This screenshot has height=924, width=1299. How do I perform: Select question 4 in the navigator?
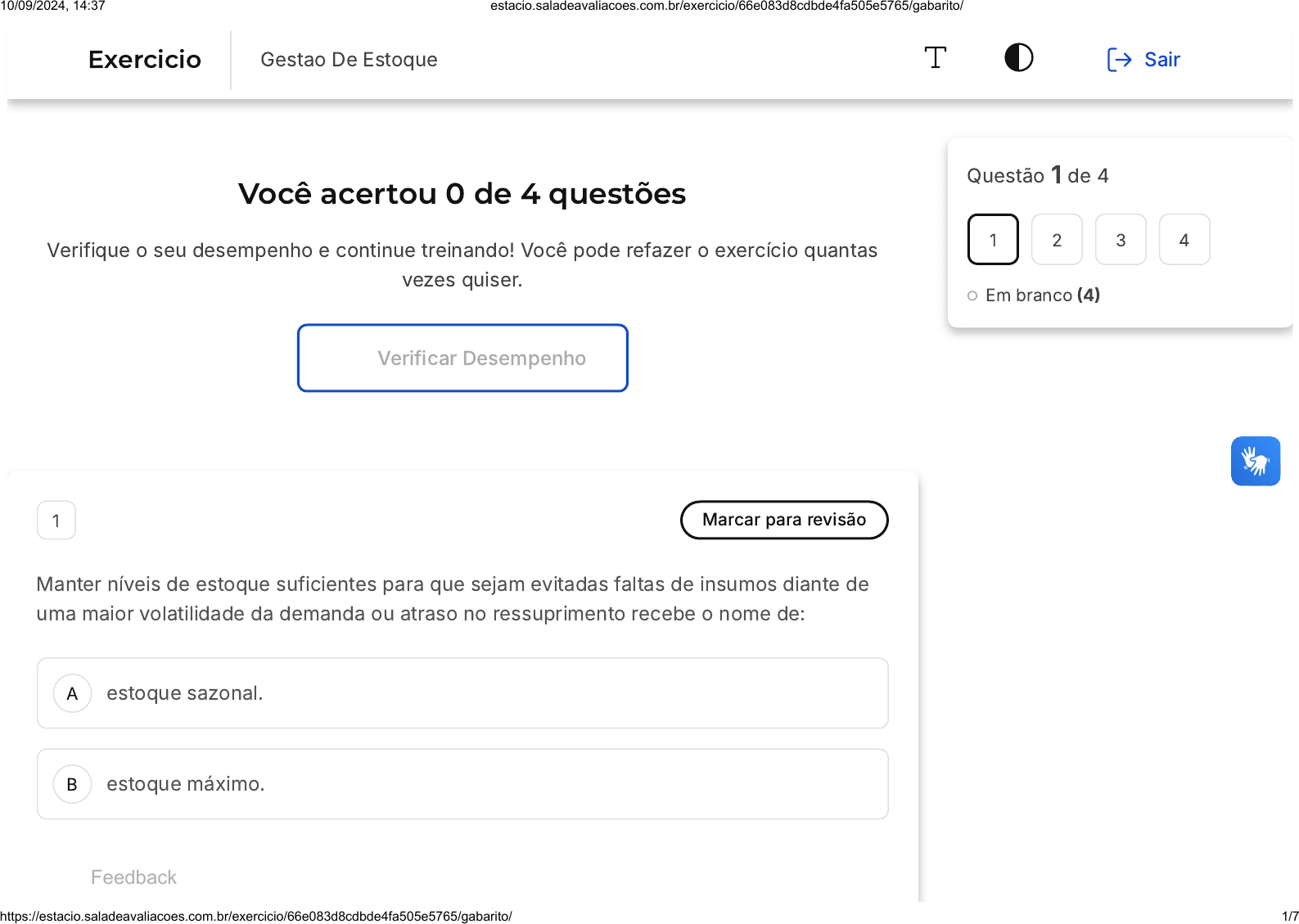click(1184, 240)
